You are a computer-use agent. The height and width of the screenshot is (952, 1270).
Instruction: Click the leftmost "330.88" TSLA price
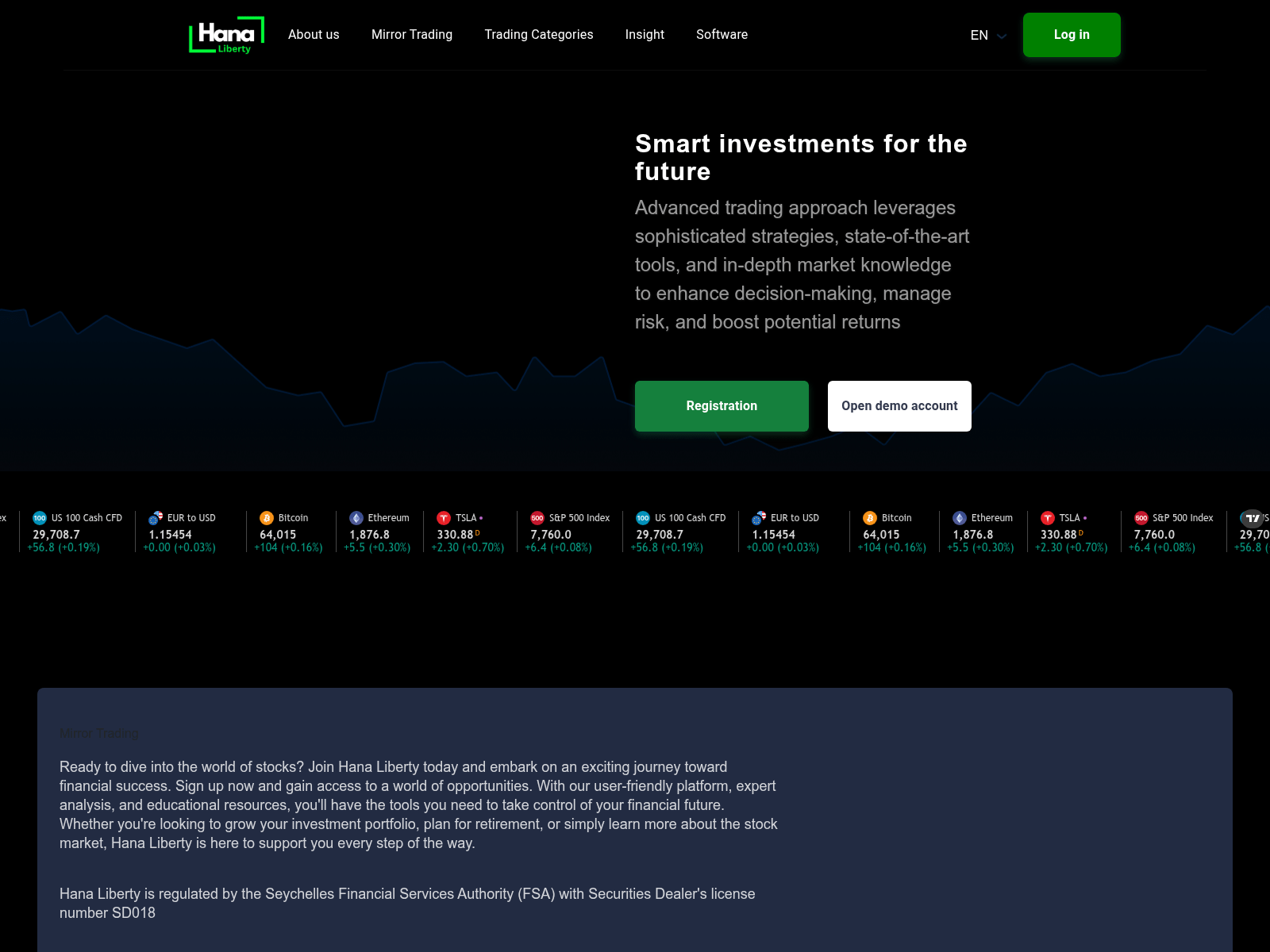(455, 535)
